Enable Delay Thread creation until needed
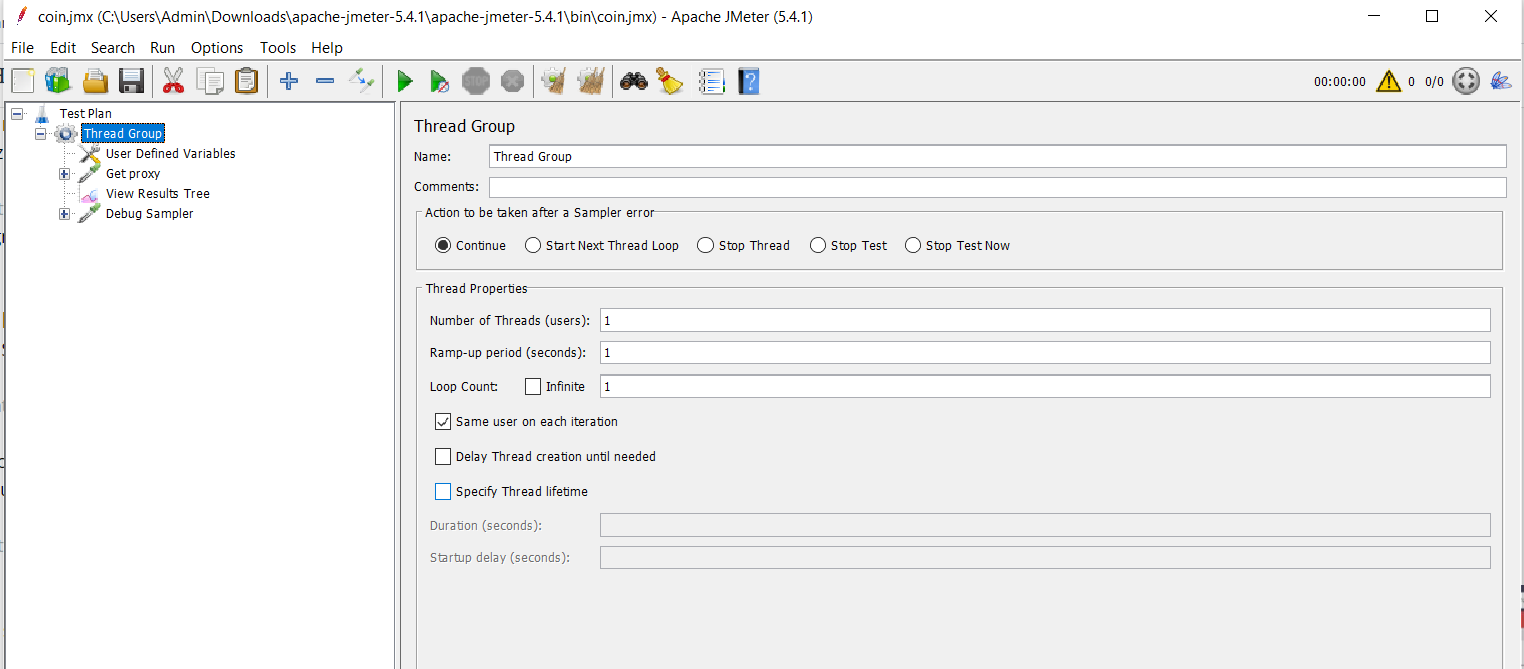 click(443, 456)
